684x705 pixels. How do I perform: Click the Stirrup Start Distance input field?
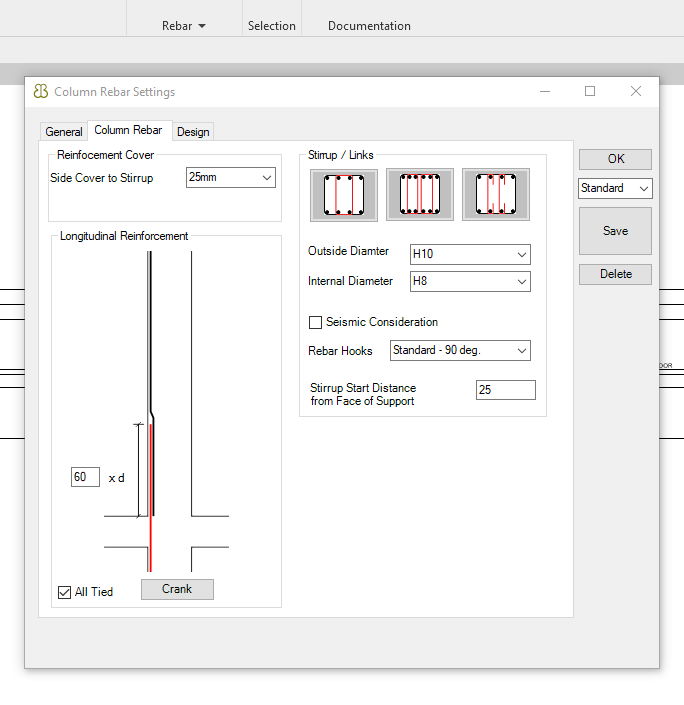(x=505, y=390)
